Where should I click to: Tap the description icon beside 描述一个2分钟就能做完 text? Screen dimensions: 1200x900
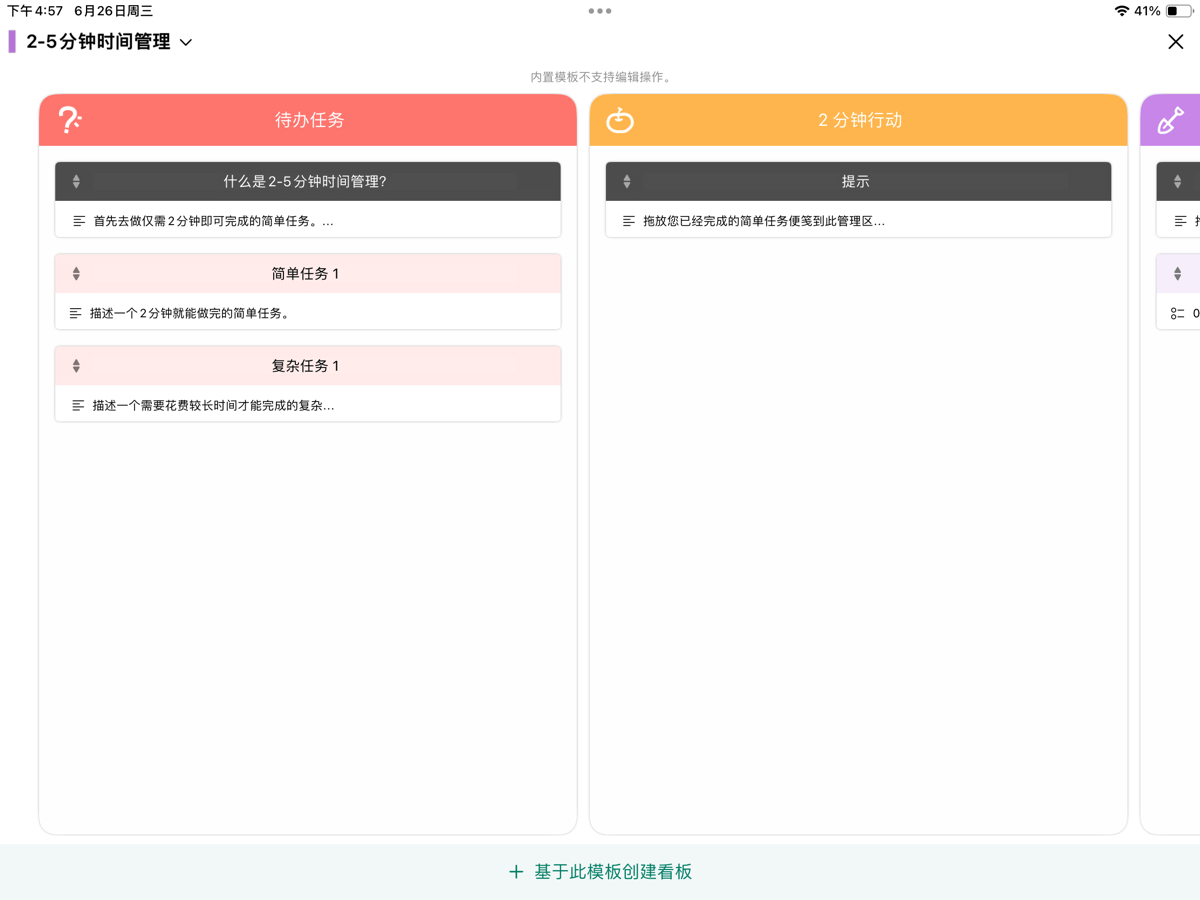(x=75, y=313)
